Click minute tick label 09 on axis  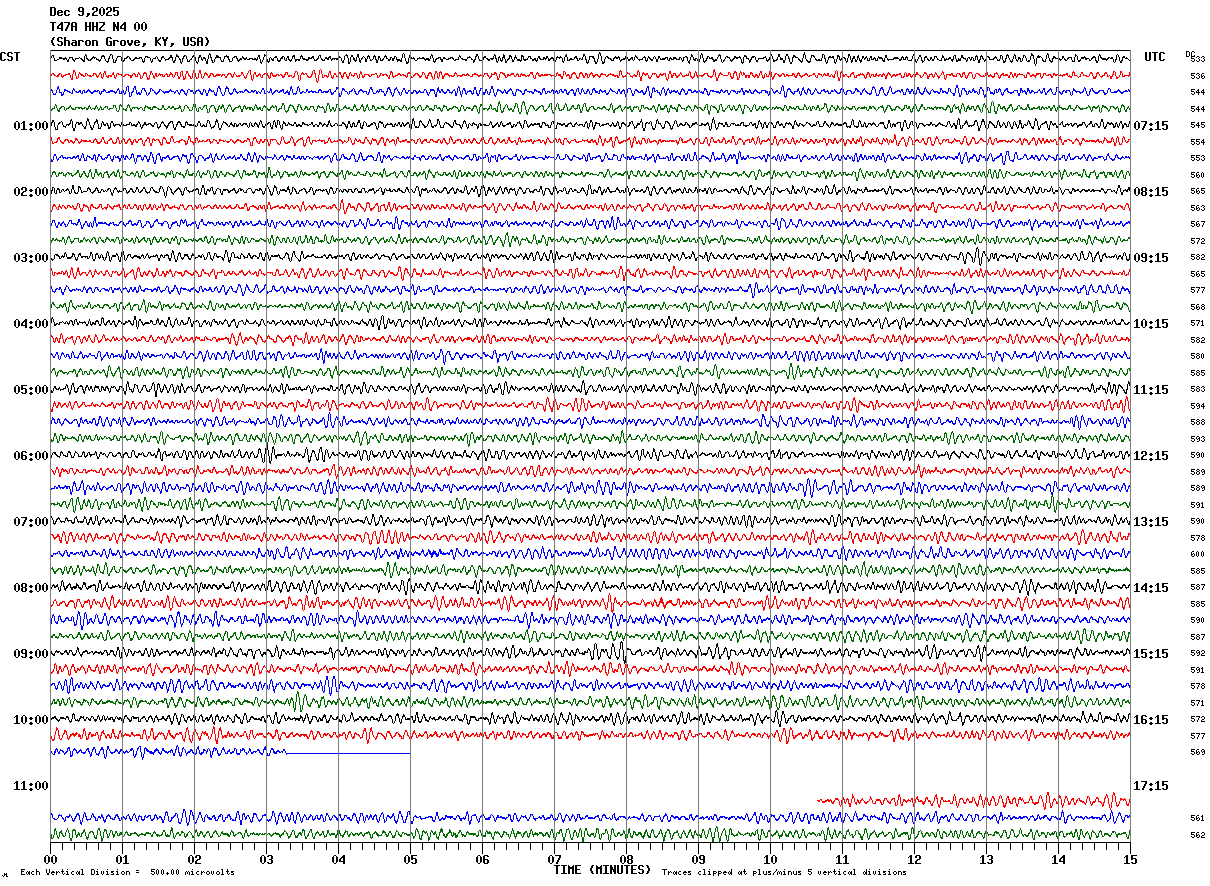[x=698, y=860]
